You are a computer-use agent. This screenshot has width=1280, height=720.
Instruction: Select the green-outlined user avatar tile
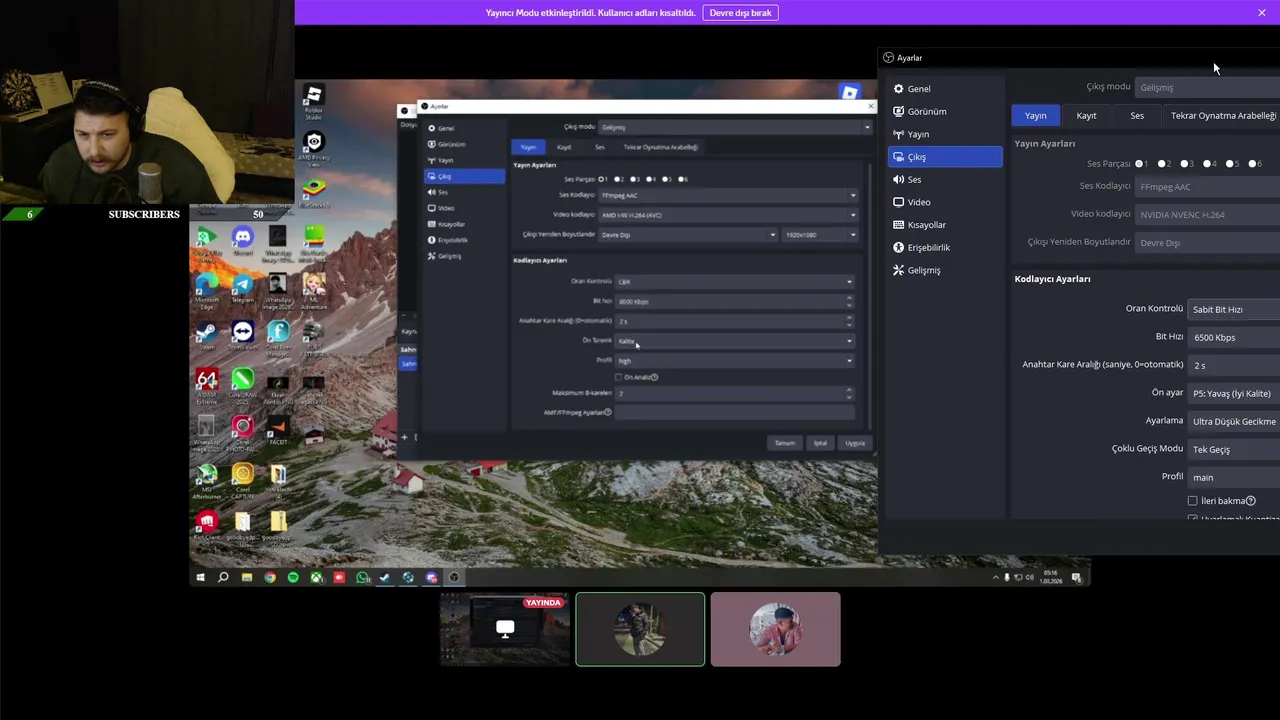coord(640,629)
